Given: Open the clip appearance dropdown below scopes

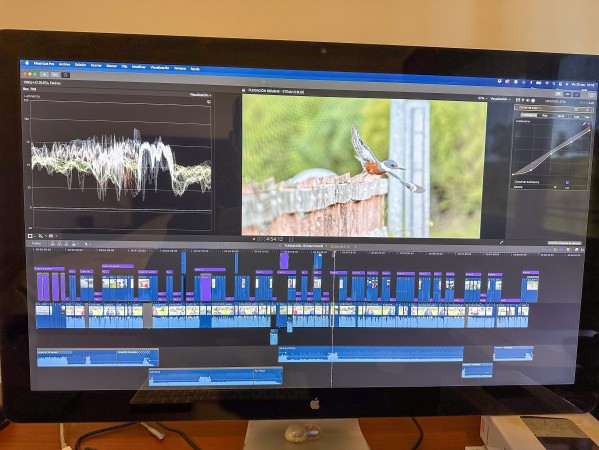Looking at the screenshot, I should point(31,236).
